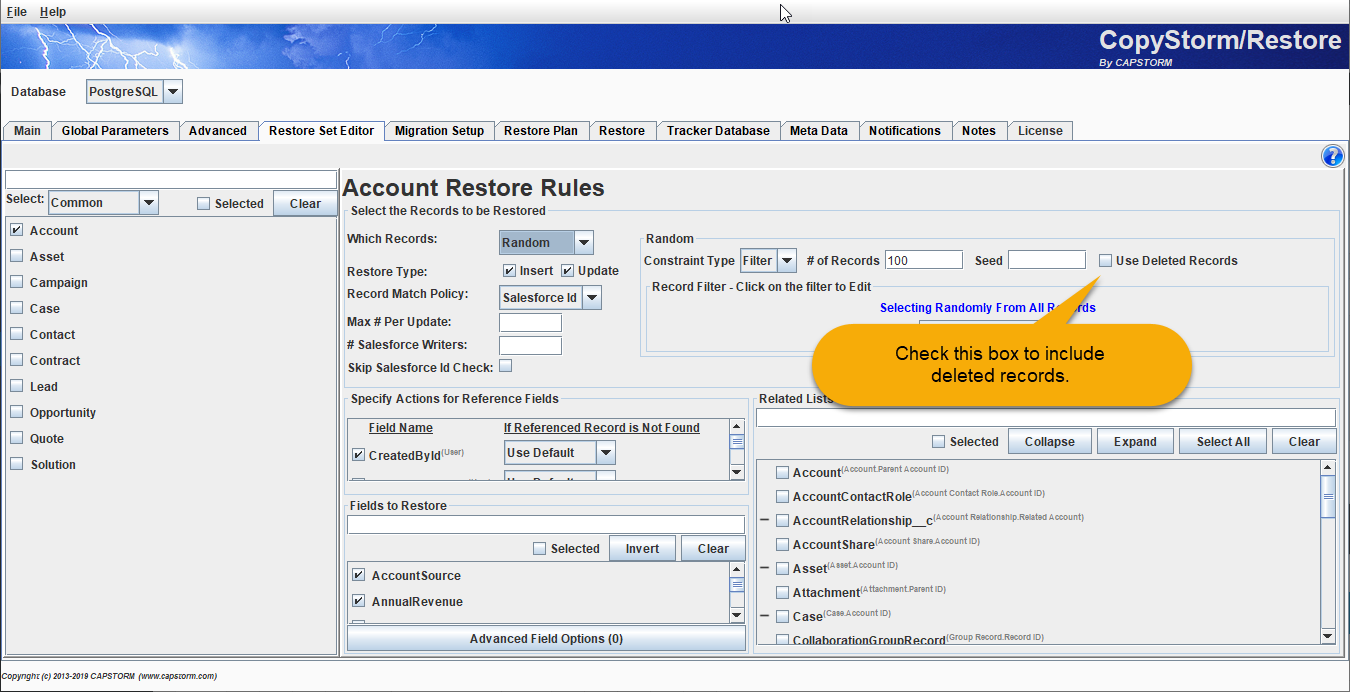
Task: Click Clear in Fields to Restore
Action: click(713, 548)
